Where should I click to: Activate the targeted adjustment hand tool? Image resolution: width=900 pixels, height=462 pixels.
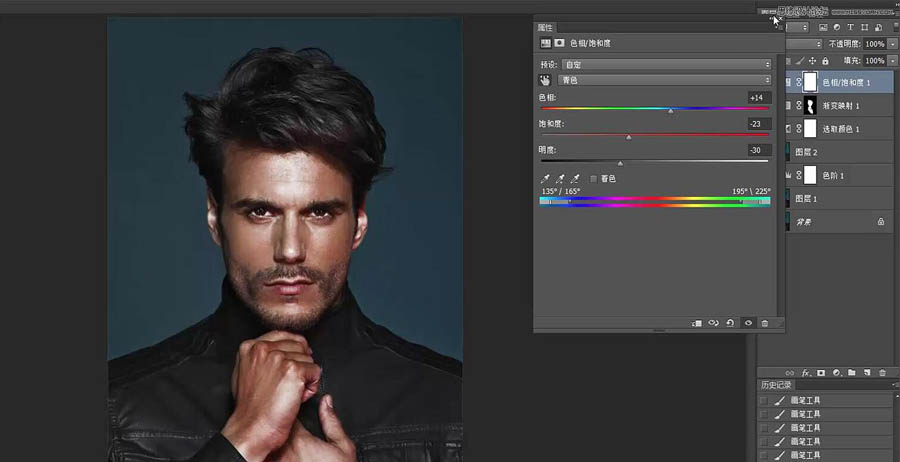545,80
